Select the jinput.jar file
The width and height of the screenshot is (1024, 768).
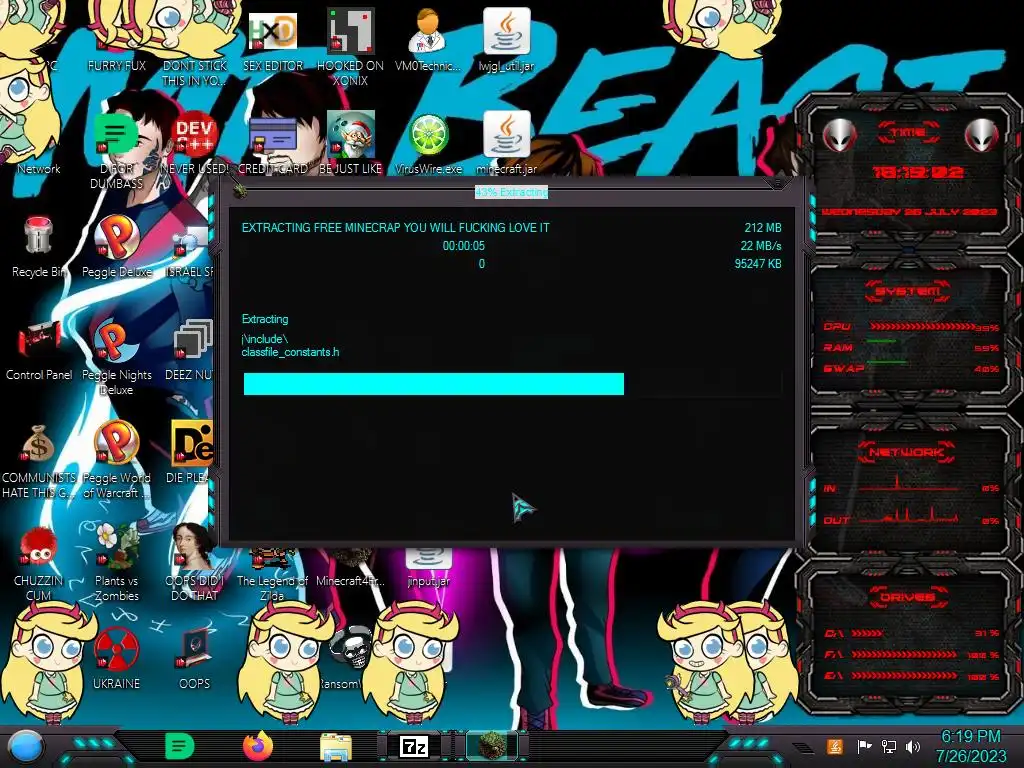(428, 568)
